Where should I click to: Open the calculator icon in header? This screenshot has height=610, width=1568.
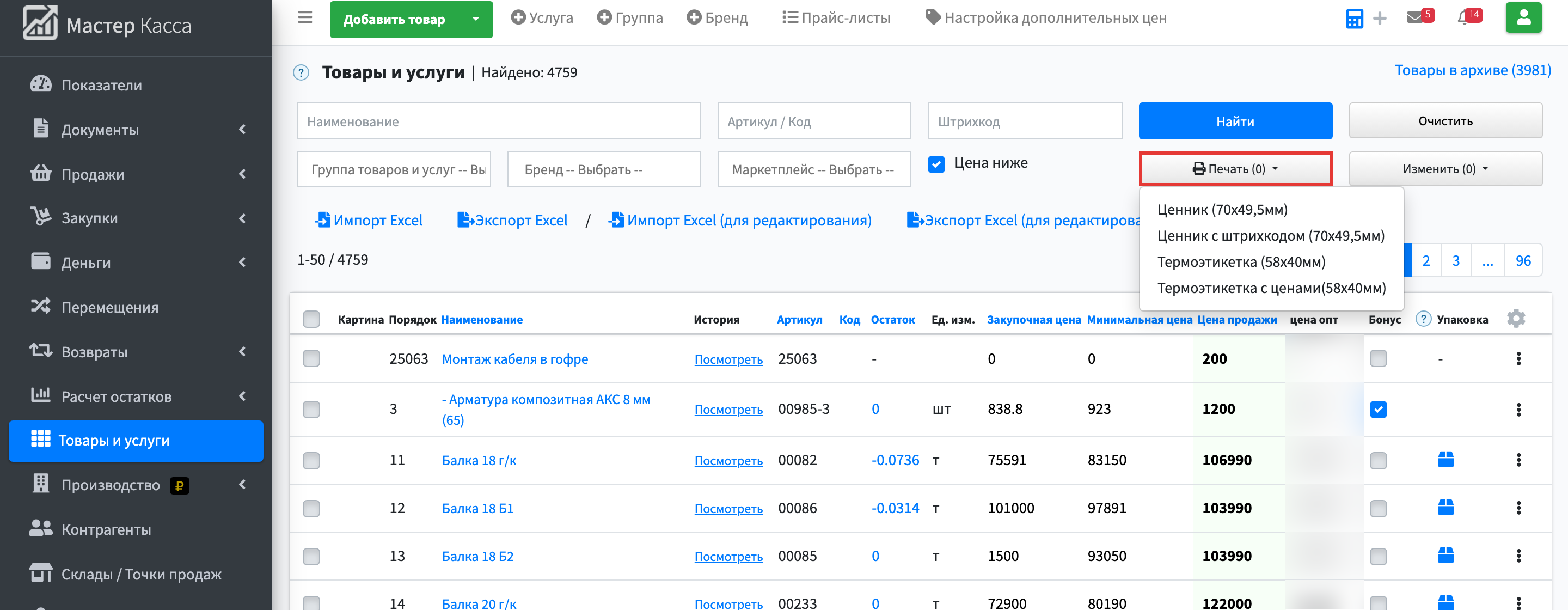pos(1355,19)
